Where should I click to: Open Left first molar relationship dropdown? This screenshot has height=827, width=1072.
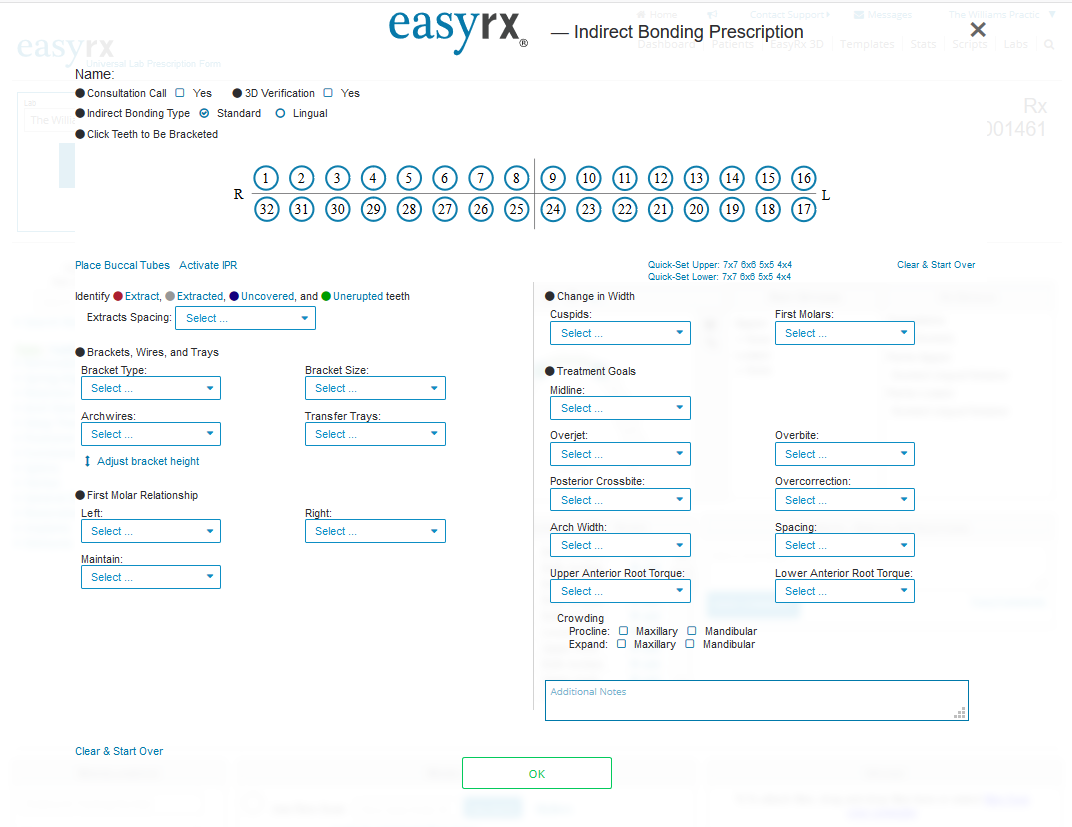(151, 531)
